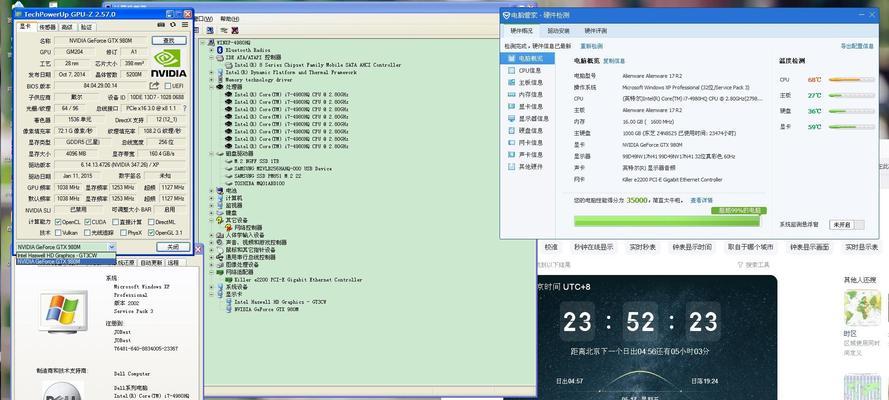Viewport: 889px width, 400px height.
Task: Toggle the 光线追踪 checkbox
Action: coord(88,232)
